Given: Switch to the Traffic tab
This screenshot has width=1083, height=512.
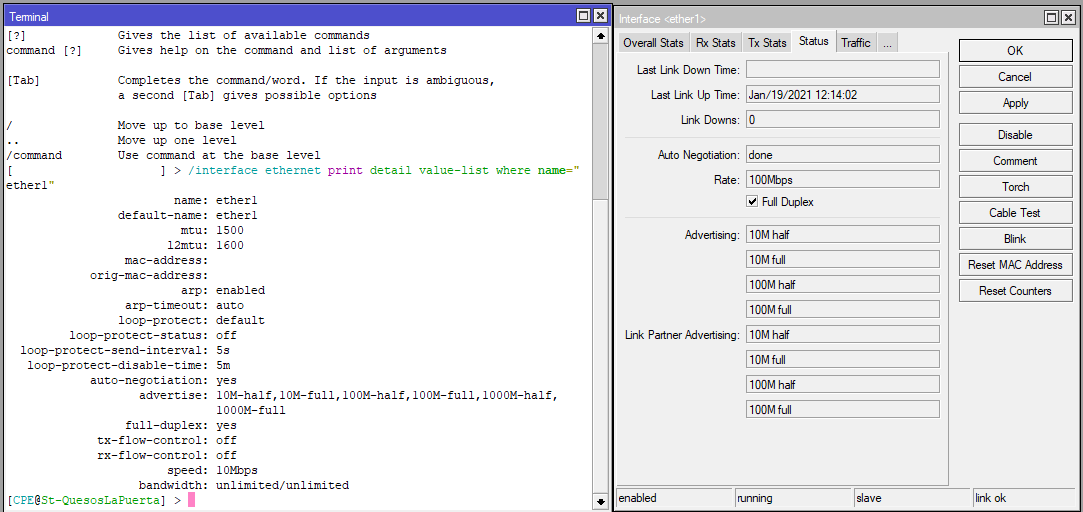Looking at the screenshot, I should [x=856, y=43].
